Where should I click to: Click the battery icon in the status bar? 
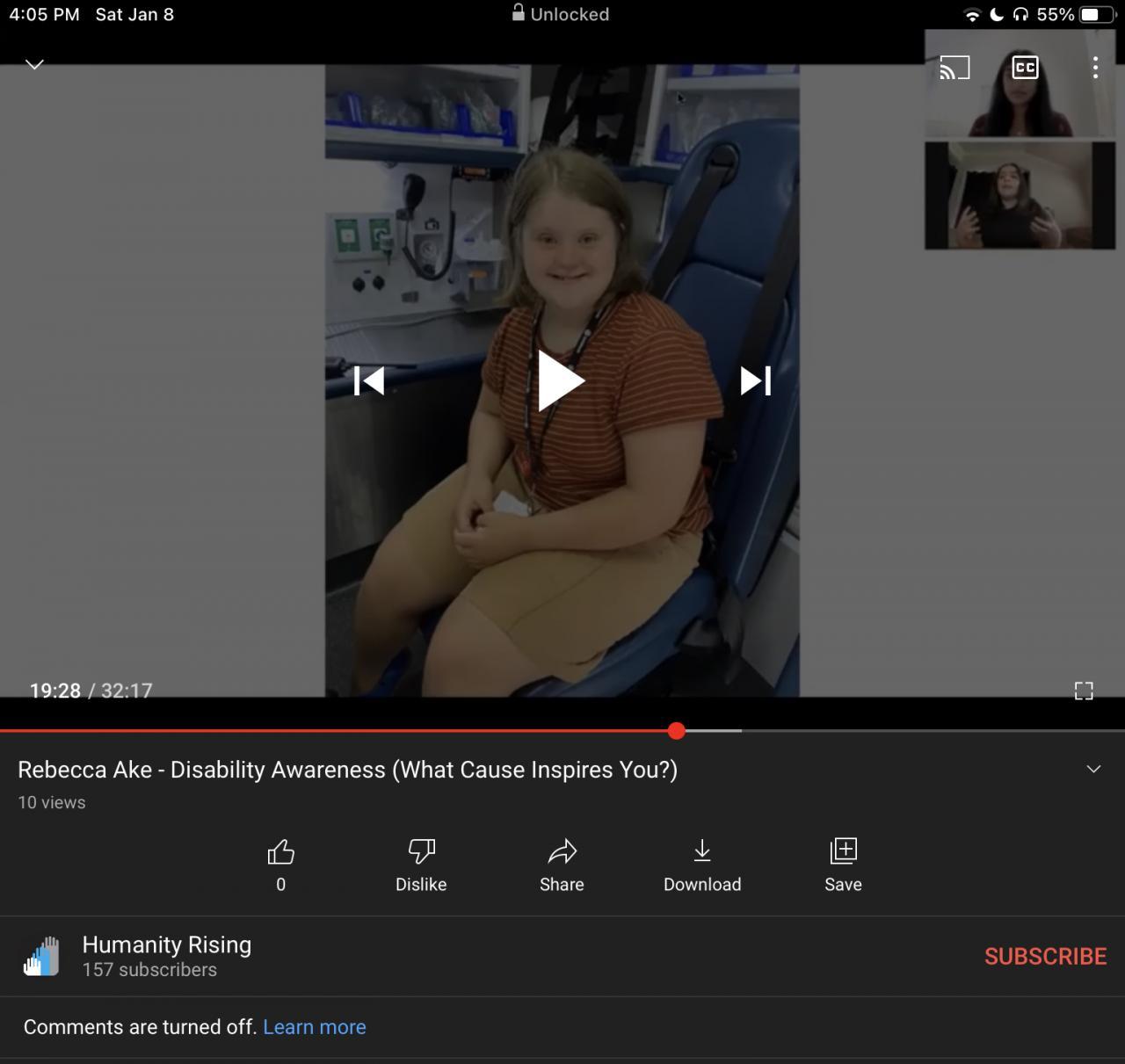[1099, 14]
